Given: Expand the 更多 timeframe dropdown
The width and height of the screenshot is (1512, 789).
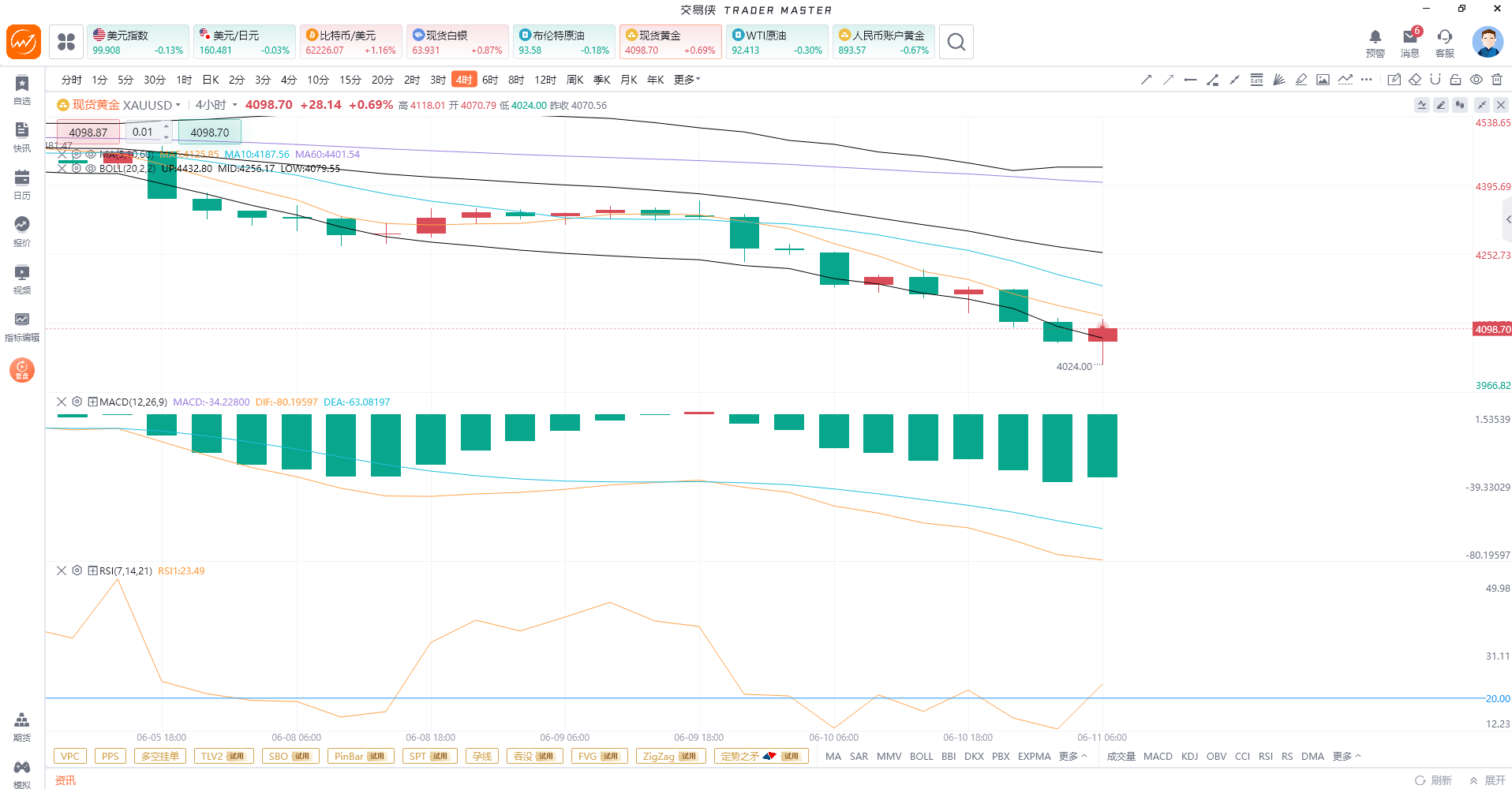Looking at the screenshot, I should click(687, 80).
